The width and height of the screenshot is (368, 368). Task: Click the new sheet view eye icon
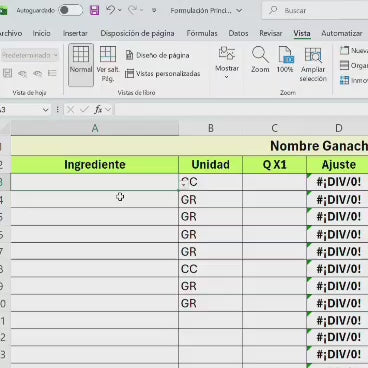pos(37,73)
